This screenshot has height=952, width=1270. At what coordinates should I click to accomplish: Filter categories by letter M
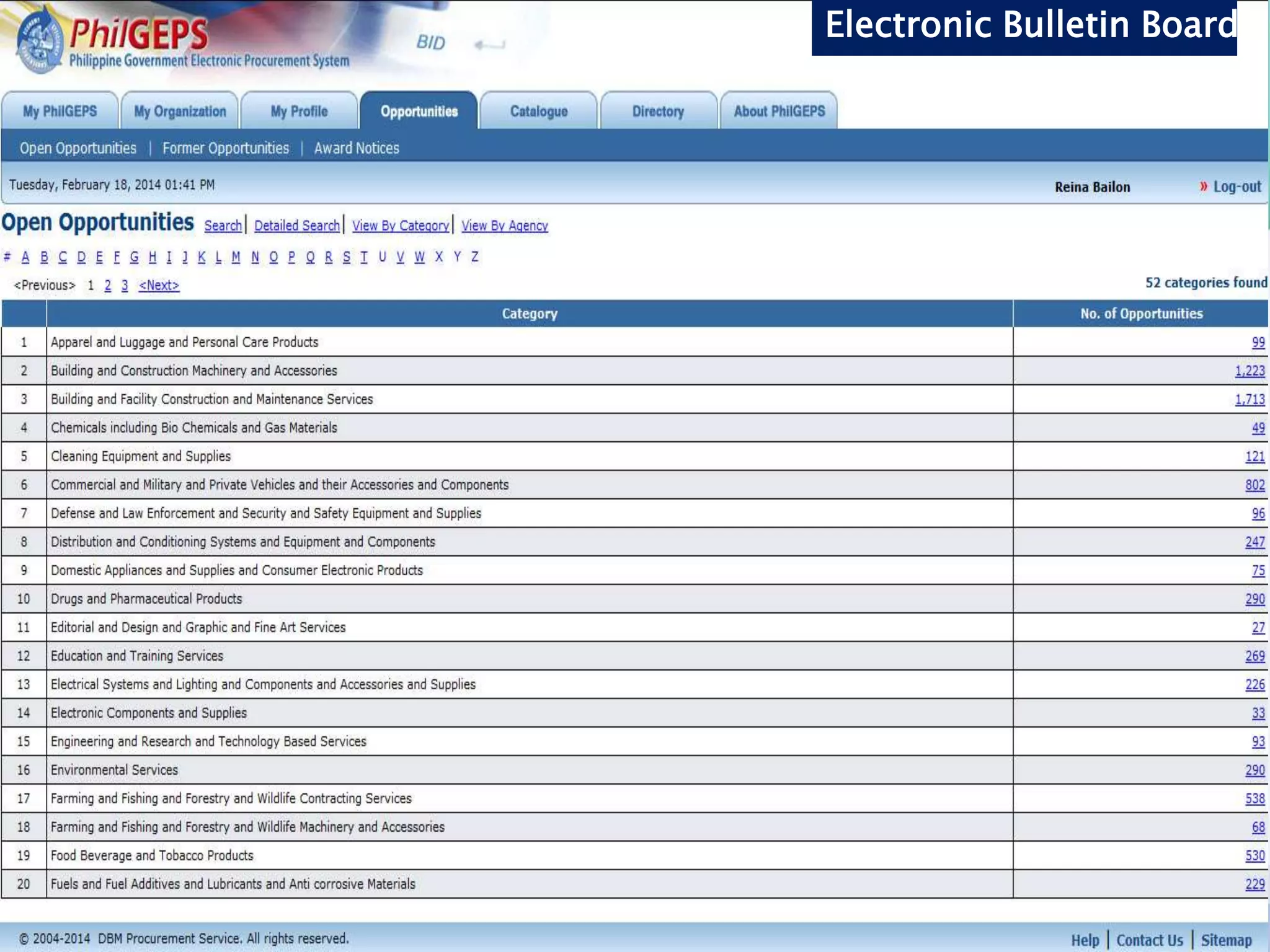click(x=236, y=257)
